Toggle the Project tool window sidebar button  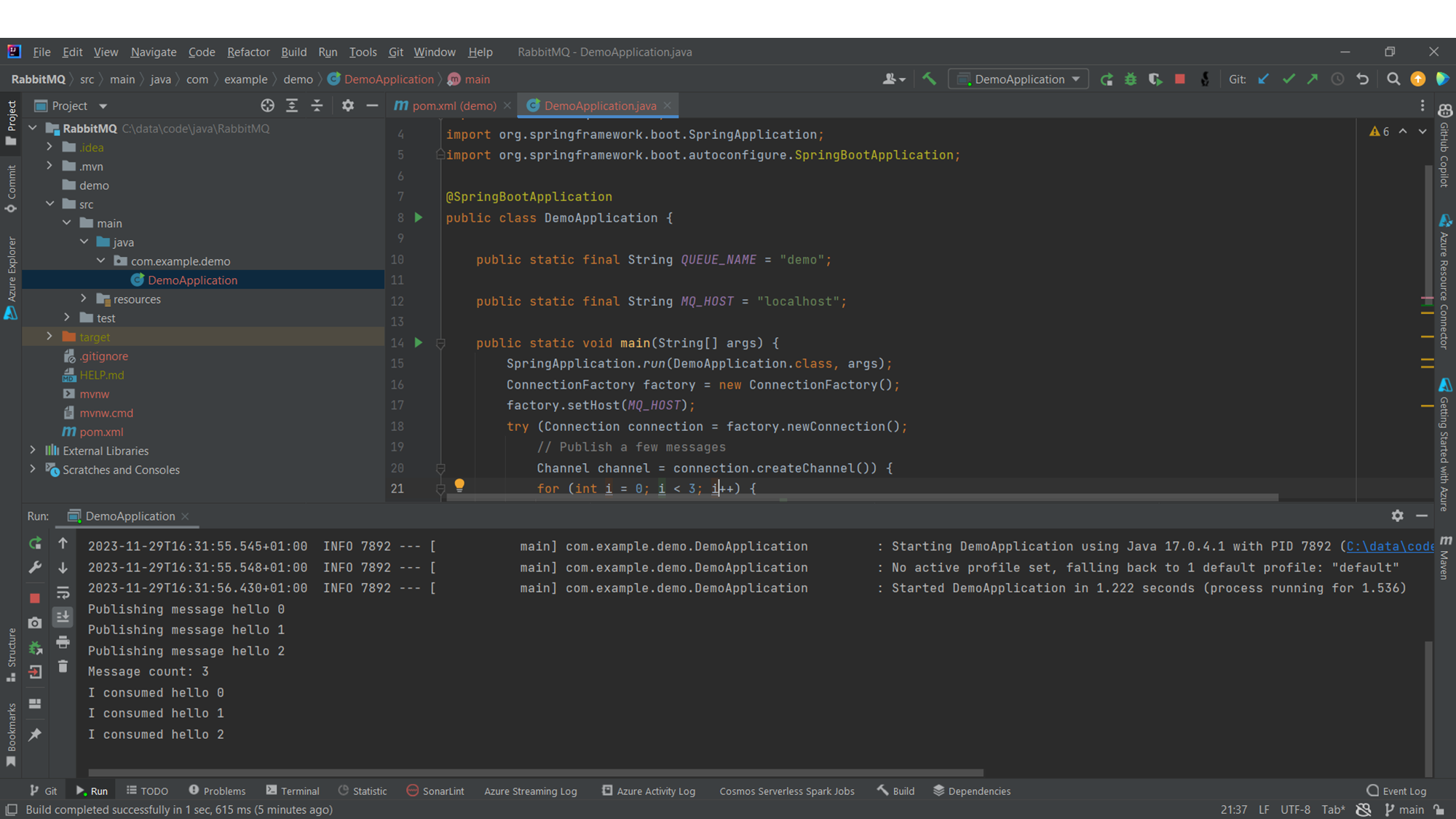[x=11, y=122]
